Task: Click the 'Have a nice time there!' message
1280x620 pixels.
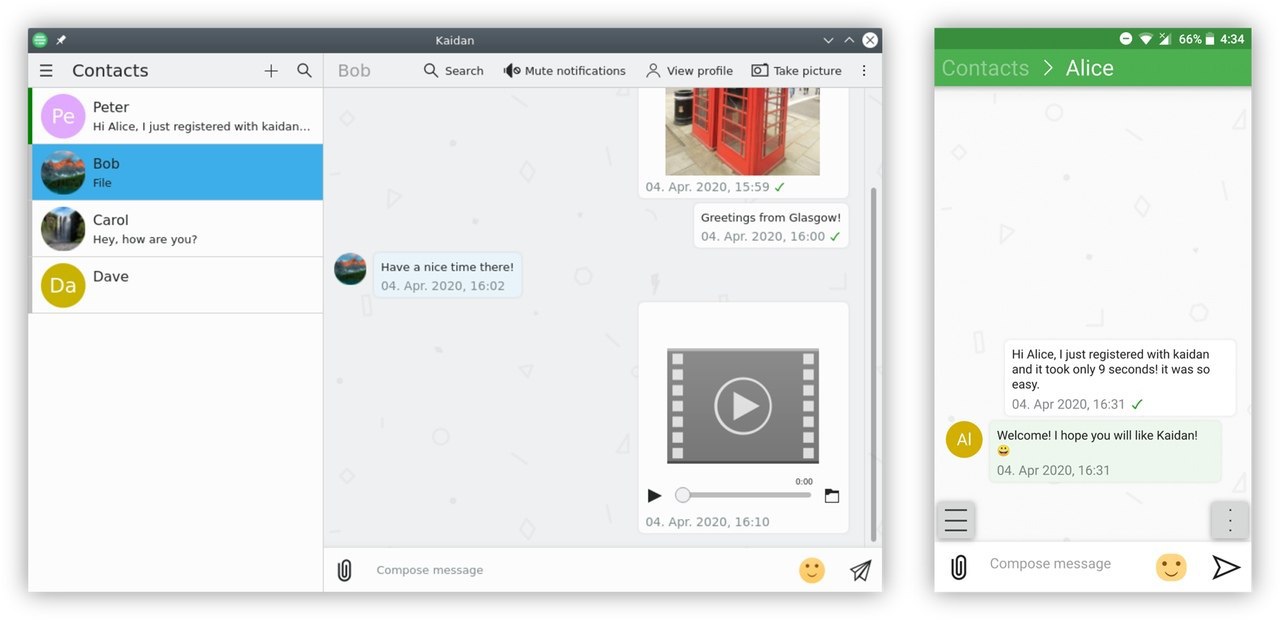Action: 447,275
